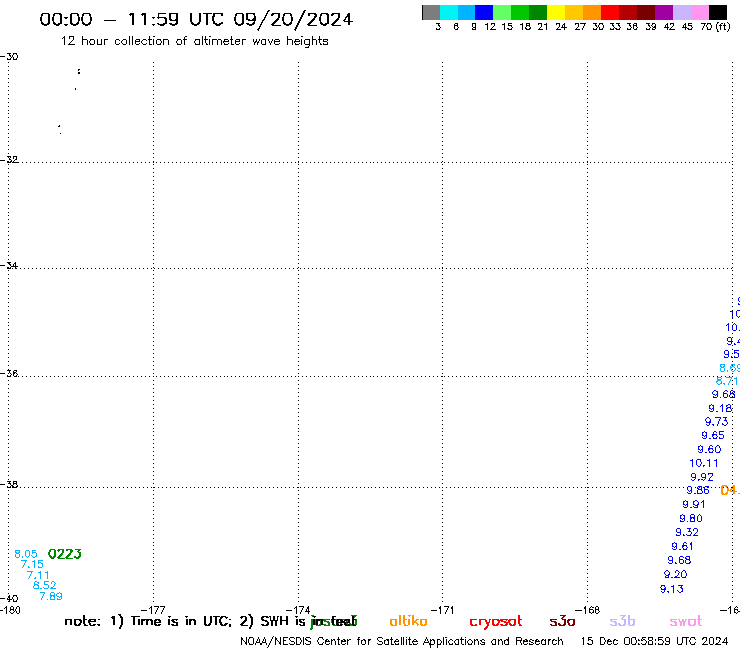Viewport: 740px width, 650px height.
Task: Click the 8.05 wave height value
Action: point(25,554)
